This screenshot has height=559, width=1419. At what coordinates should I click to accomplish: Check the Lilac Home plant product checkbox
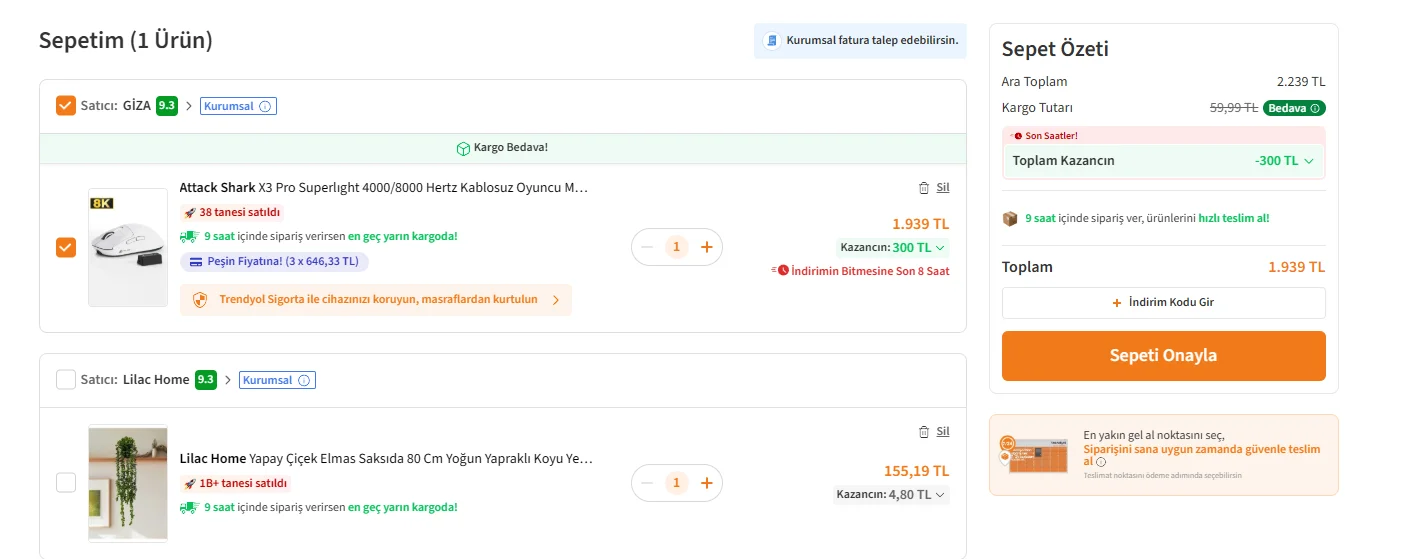[66, 483]
